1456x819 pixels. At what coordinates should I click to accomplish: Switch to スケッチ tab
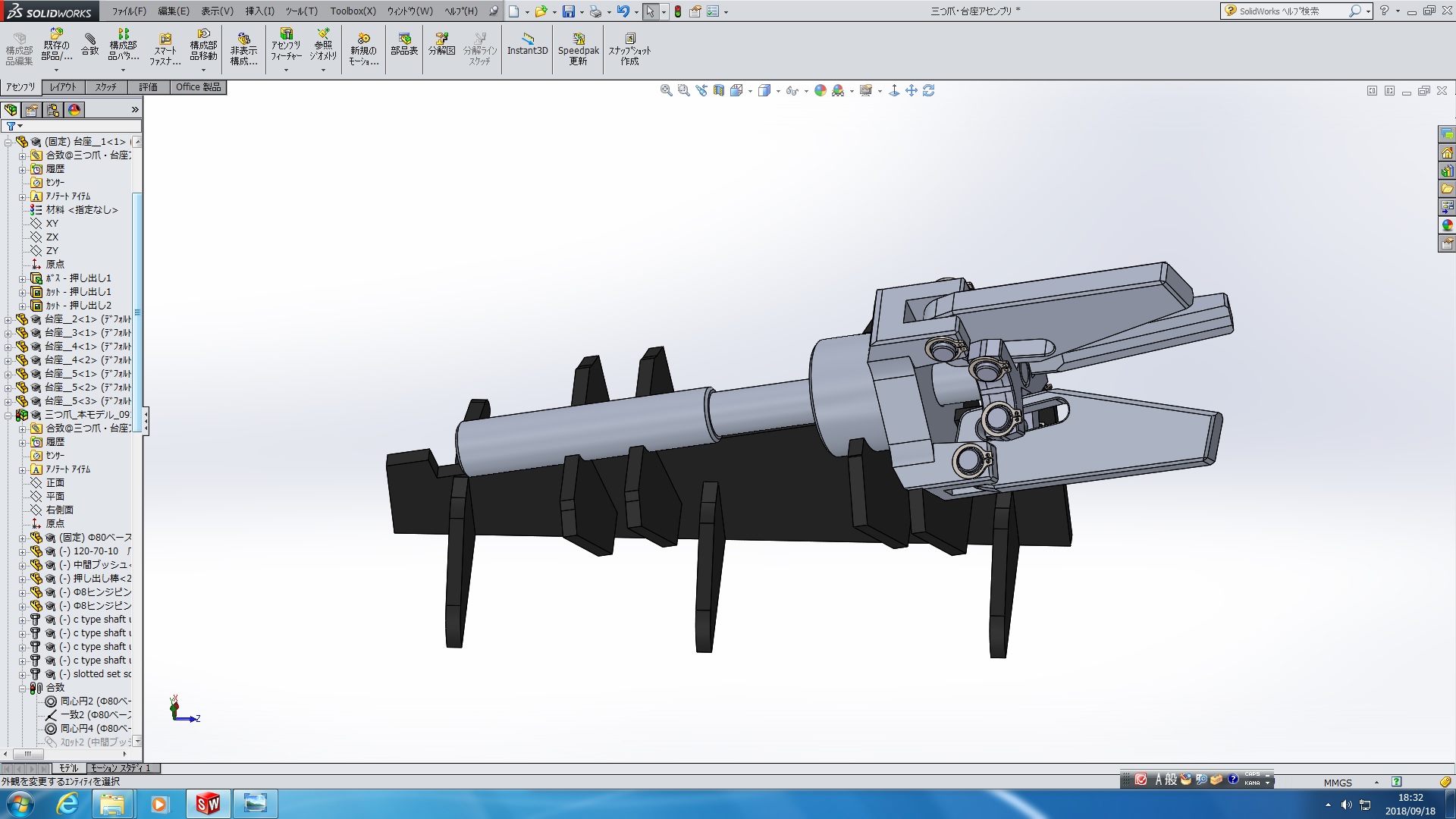click(x=106, y=87)
